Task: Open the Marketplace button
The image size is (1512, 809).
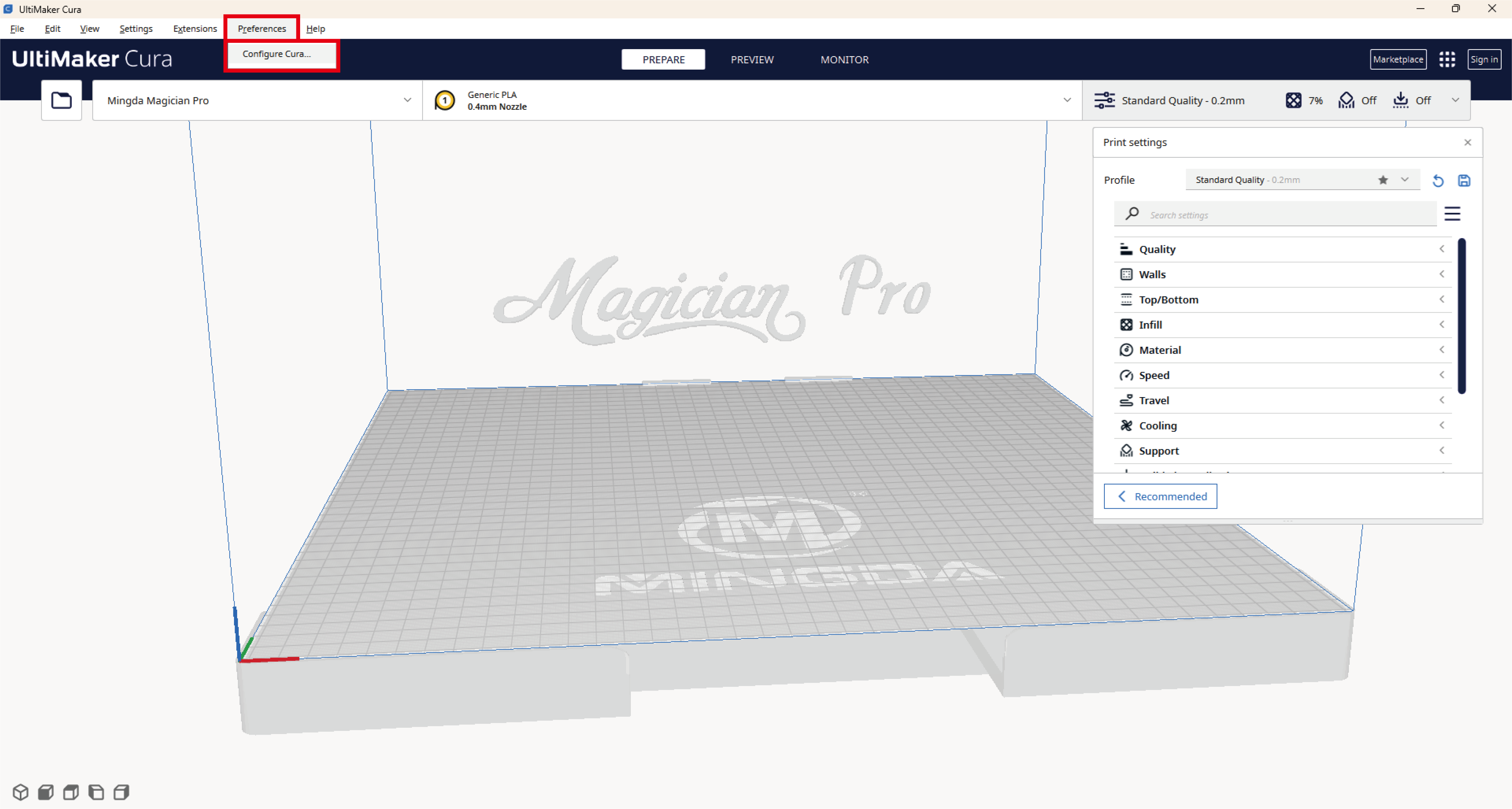Action: (1398, 59)
